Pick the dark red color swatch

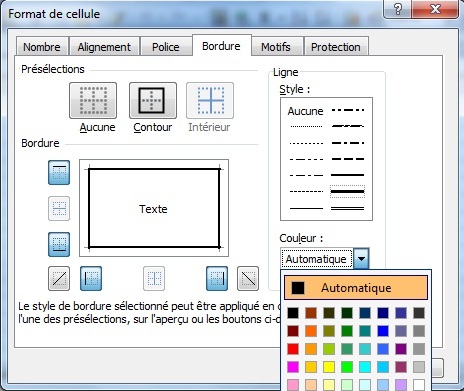pyautogui.click(x=293, y=331)
